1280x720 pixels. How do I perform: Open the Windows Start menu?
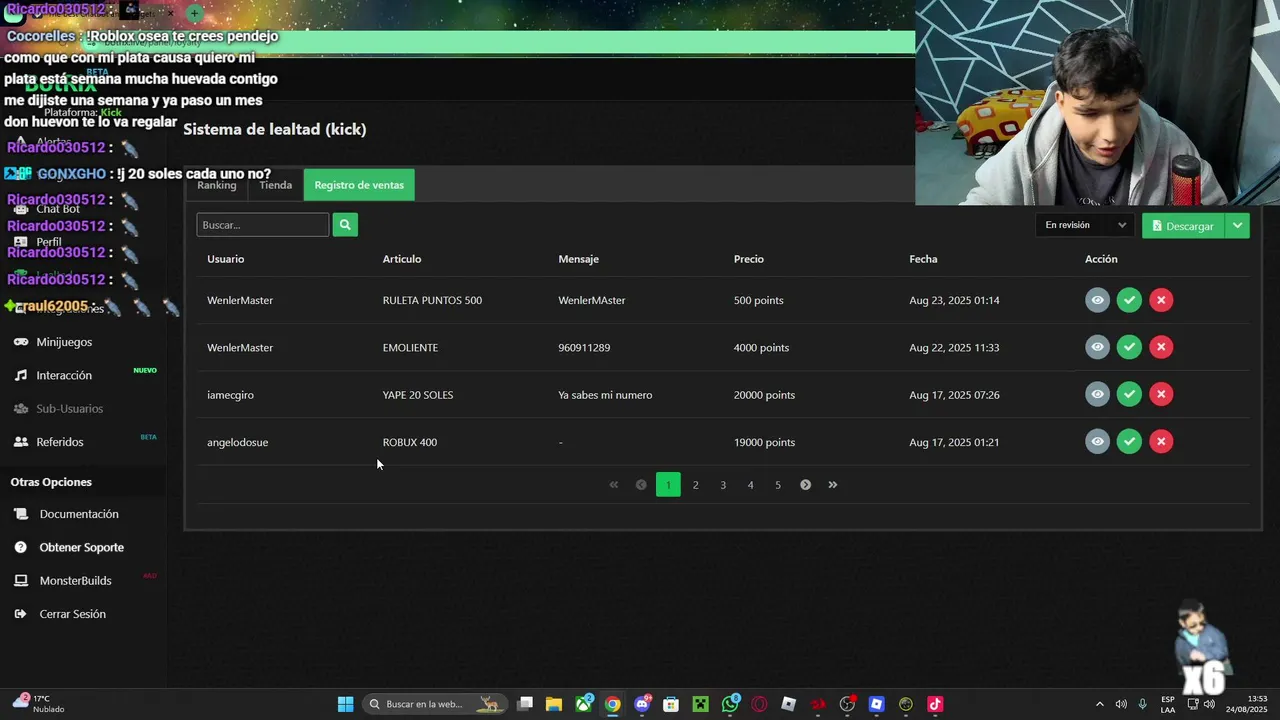pyautogui.click(x=345, y=704)
